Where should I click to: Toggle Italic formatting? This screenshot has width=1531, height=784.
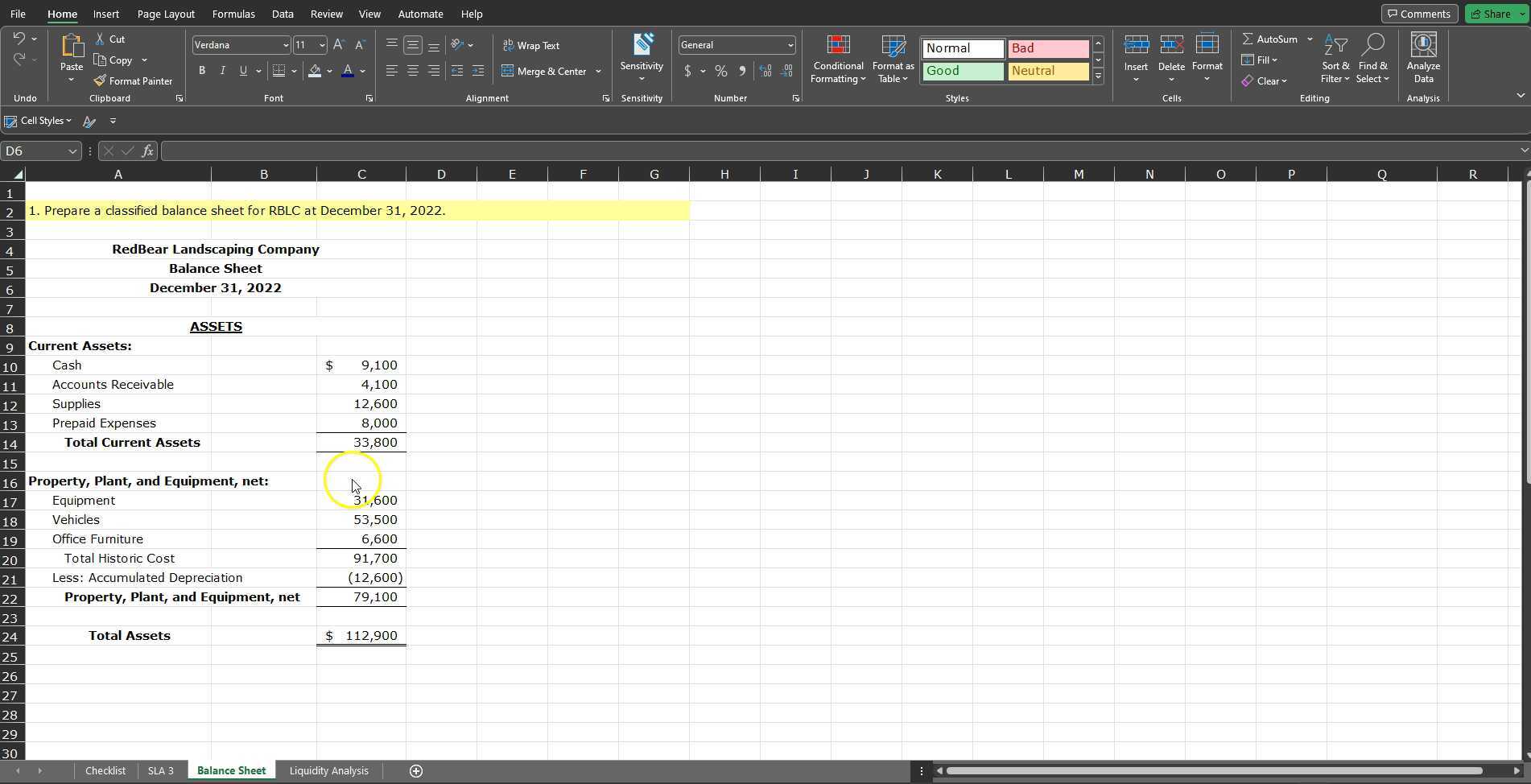[x=223, y=71]
